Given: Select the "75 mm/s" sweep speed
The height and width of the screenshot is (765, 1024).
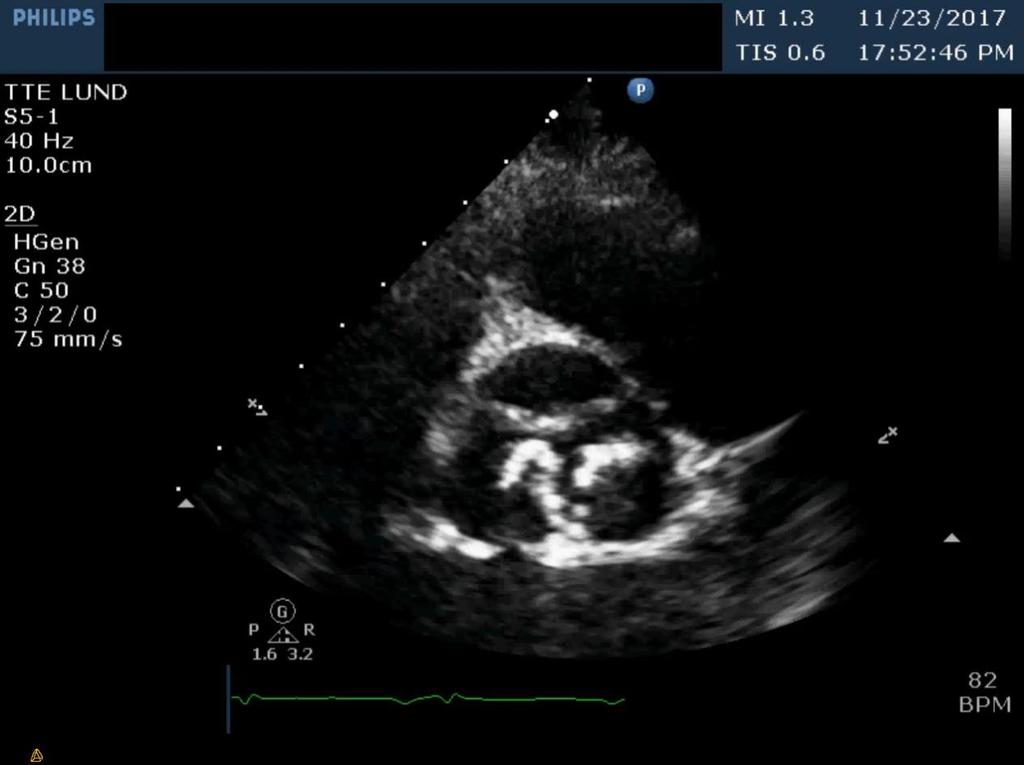Looking at the screenshot, I should (x=68, y=340).
